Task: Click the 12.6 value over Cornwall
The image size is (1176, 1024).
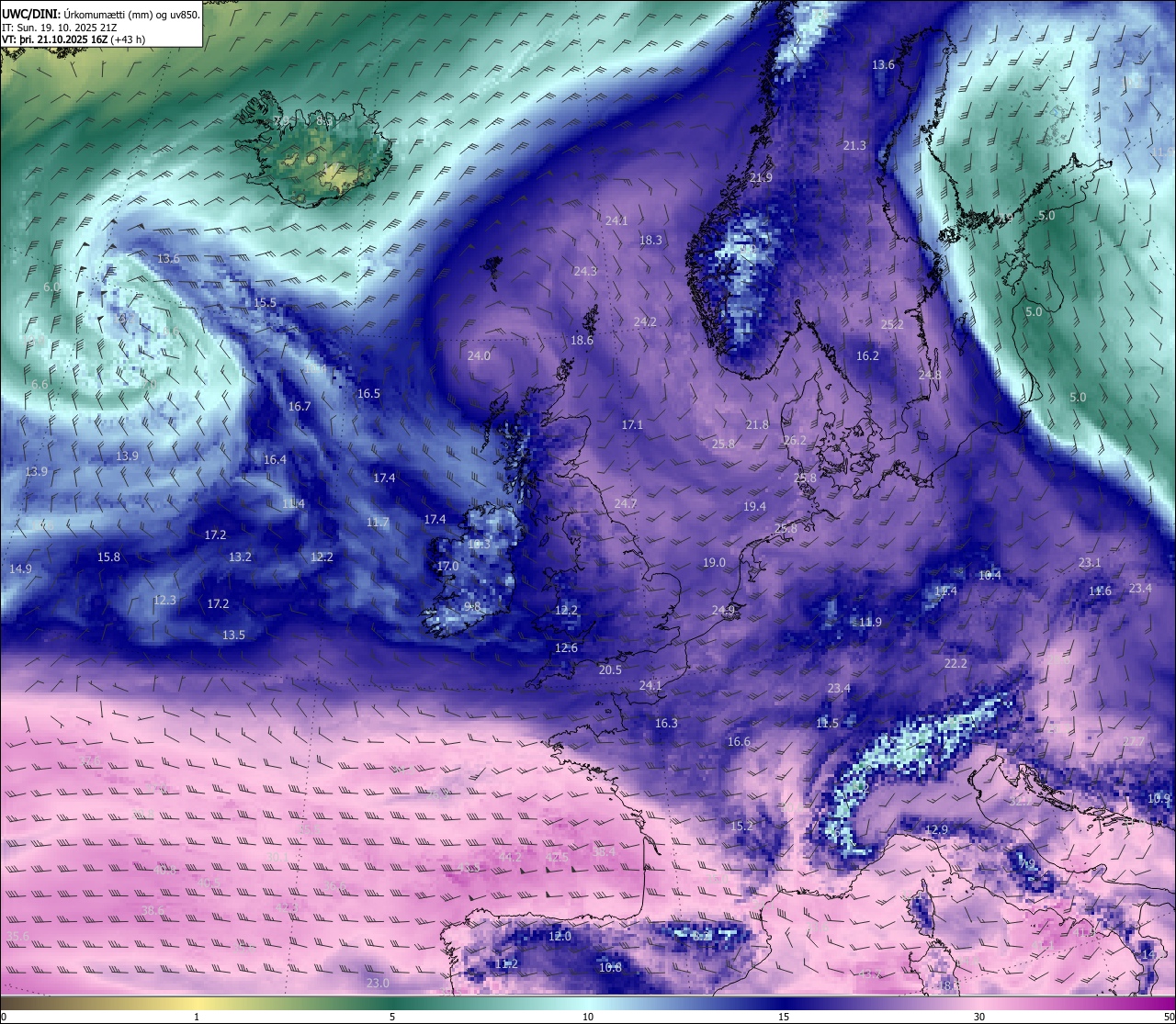Action: (566, 647)
